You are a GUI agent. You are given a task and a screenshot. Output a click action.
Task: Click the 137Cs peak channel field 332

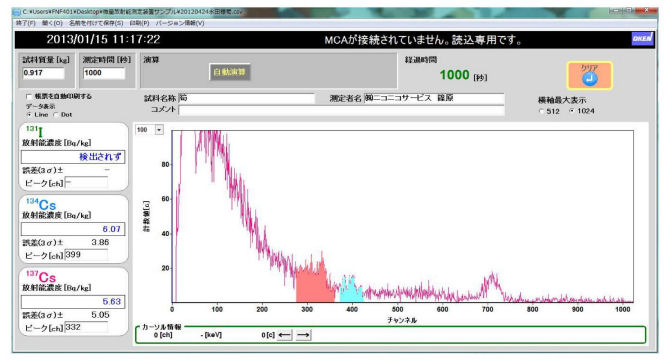tap(86, 328)
